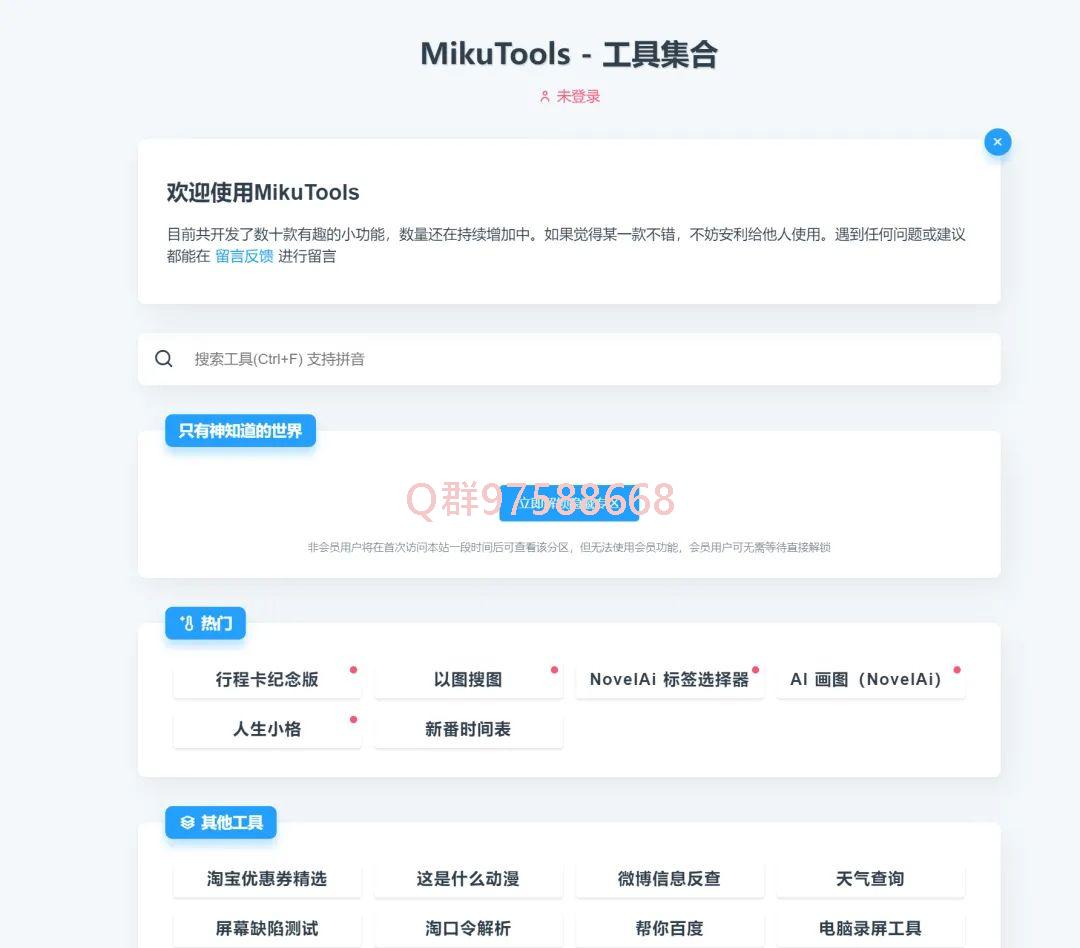Open the 天气查询 tool
The image size is (1080, 948).
pos(871,878)
